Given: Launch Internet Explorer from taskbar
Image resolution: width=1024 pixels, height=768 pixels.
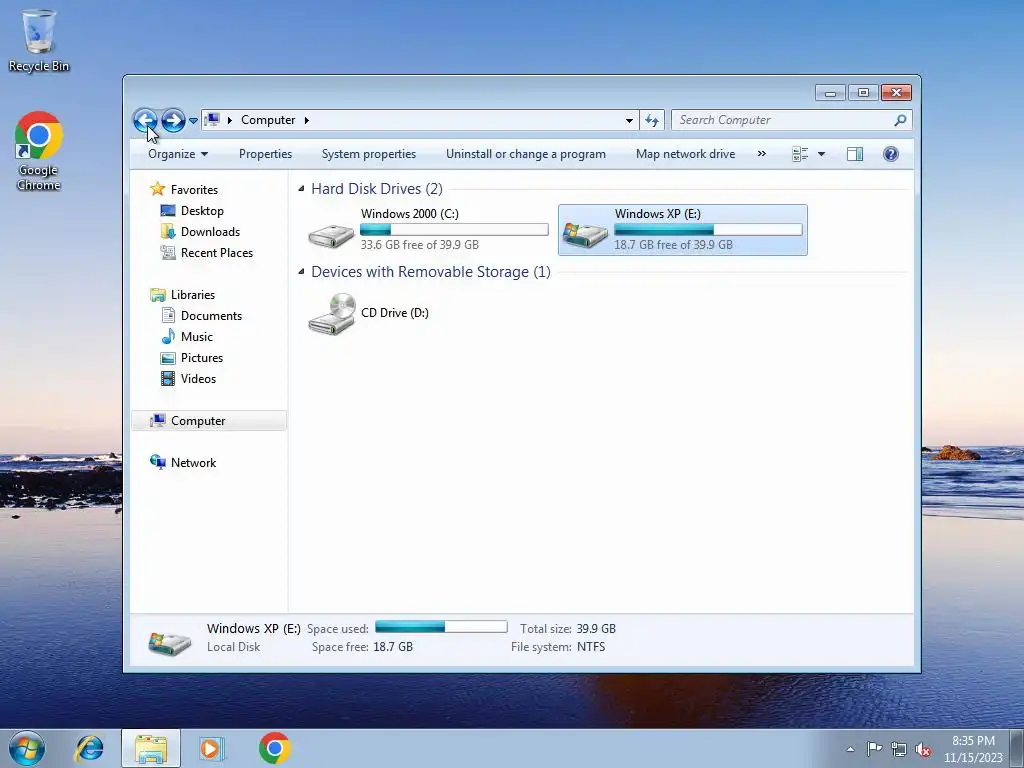Looking at the screenshot, I should tap(89, 748).
